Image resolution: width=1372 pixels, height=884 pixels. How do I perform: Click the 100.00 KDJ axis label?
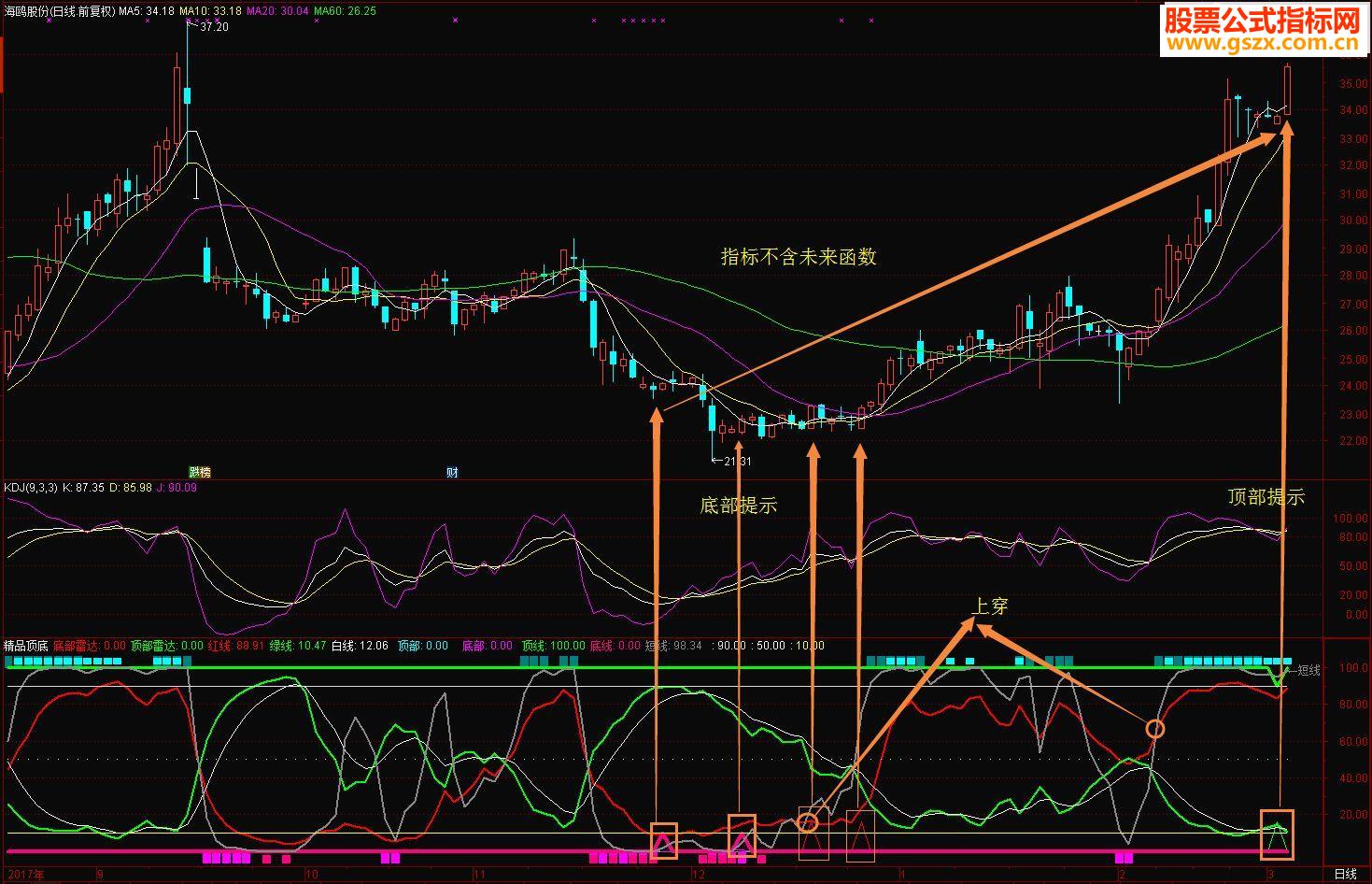pyautogui.click(x=1351, y=519)
